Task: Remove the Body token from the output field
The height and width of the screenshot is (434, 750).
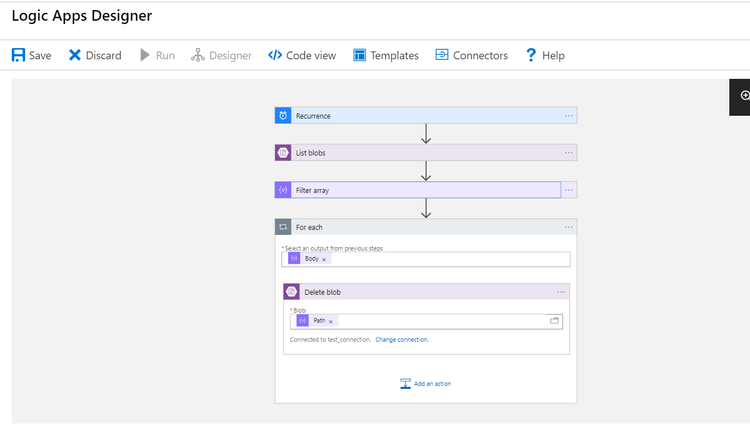Action: (x=324, y=259)
